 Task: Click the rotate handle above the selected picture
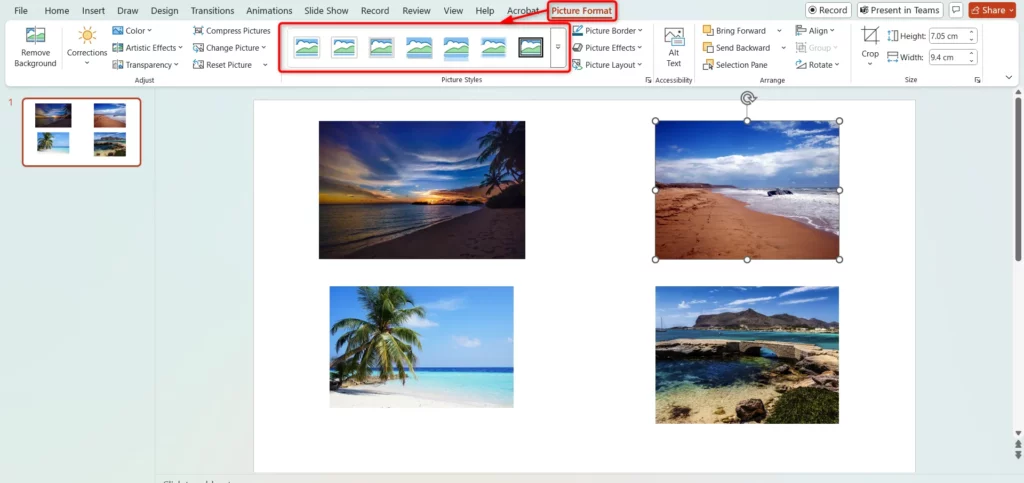pos(747,98)
